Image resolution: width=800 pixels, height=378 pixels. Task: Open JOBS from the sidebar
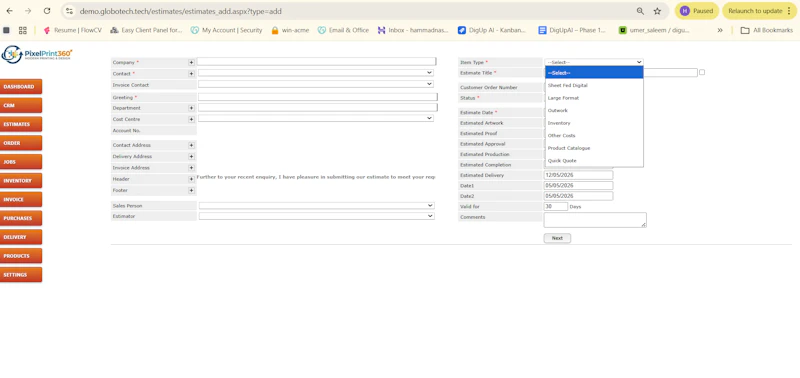[x=21, y=162]
